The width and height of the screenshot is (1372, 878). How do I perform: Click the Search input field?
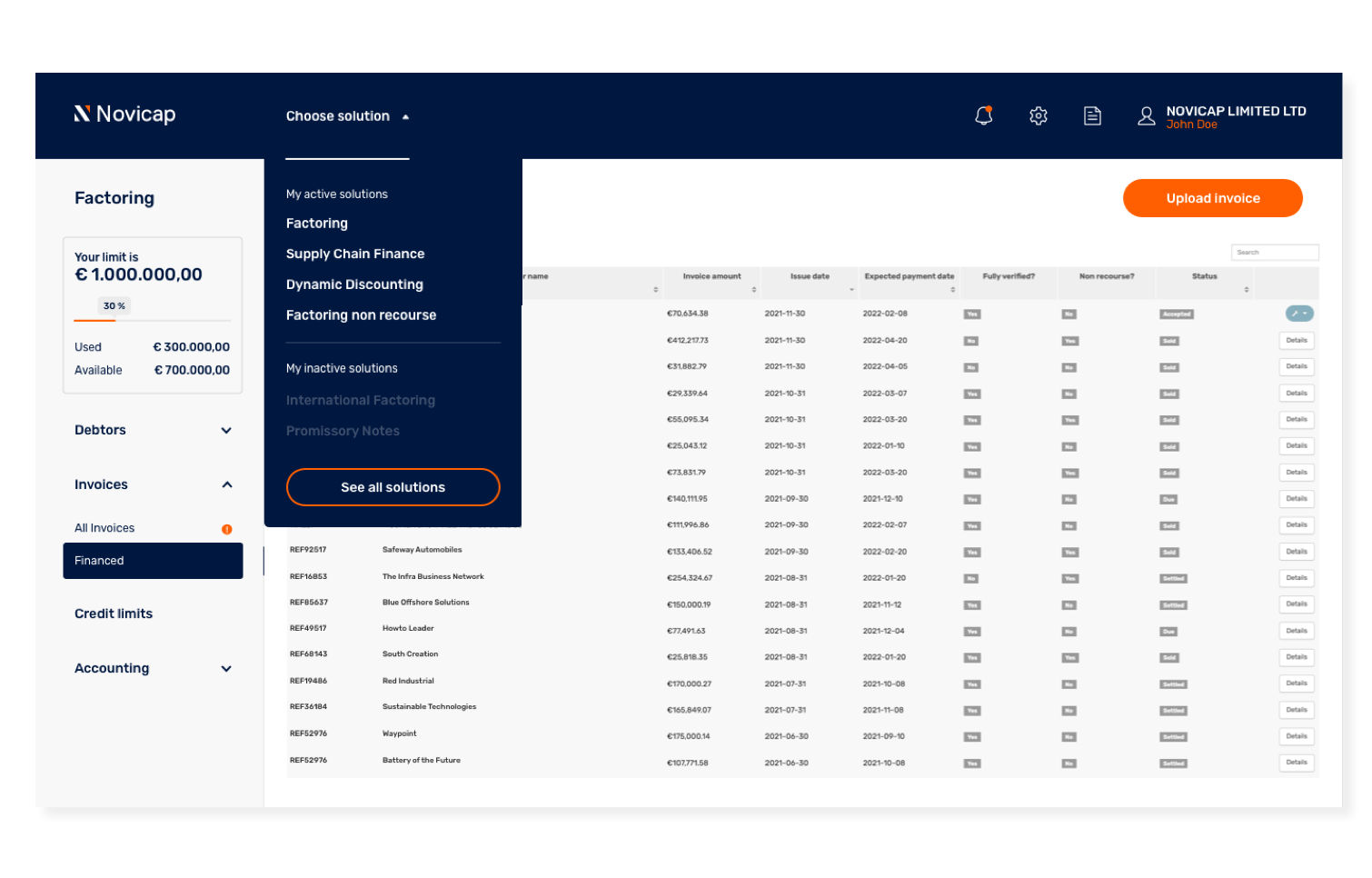point(1275,253)
